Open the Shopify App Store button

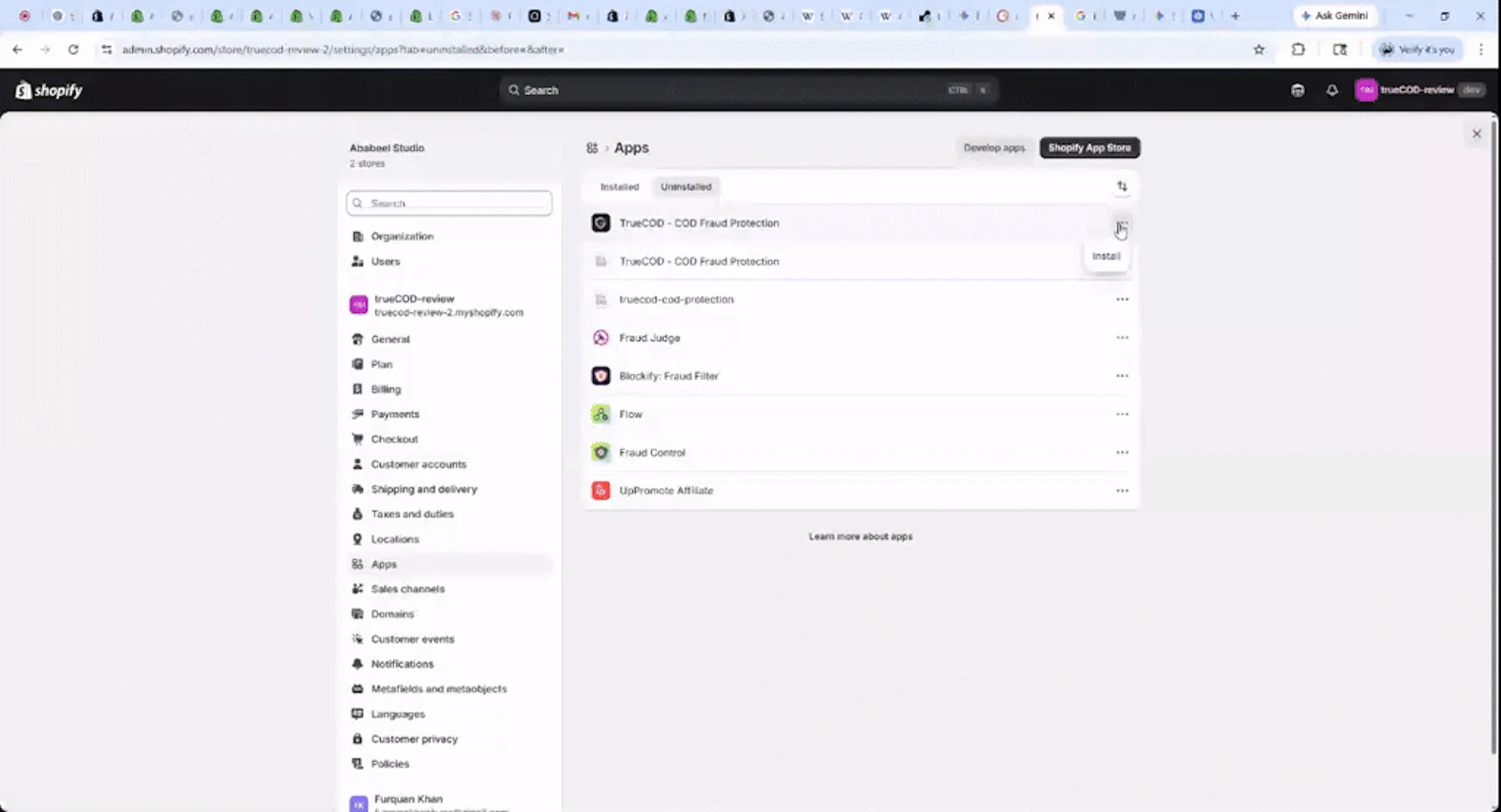[1089, 148]
